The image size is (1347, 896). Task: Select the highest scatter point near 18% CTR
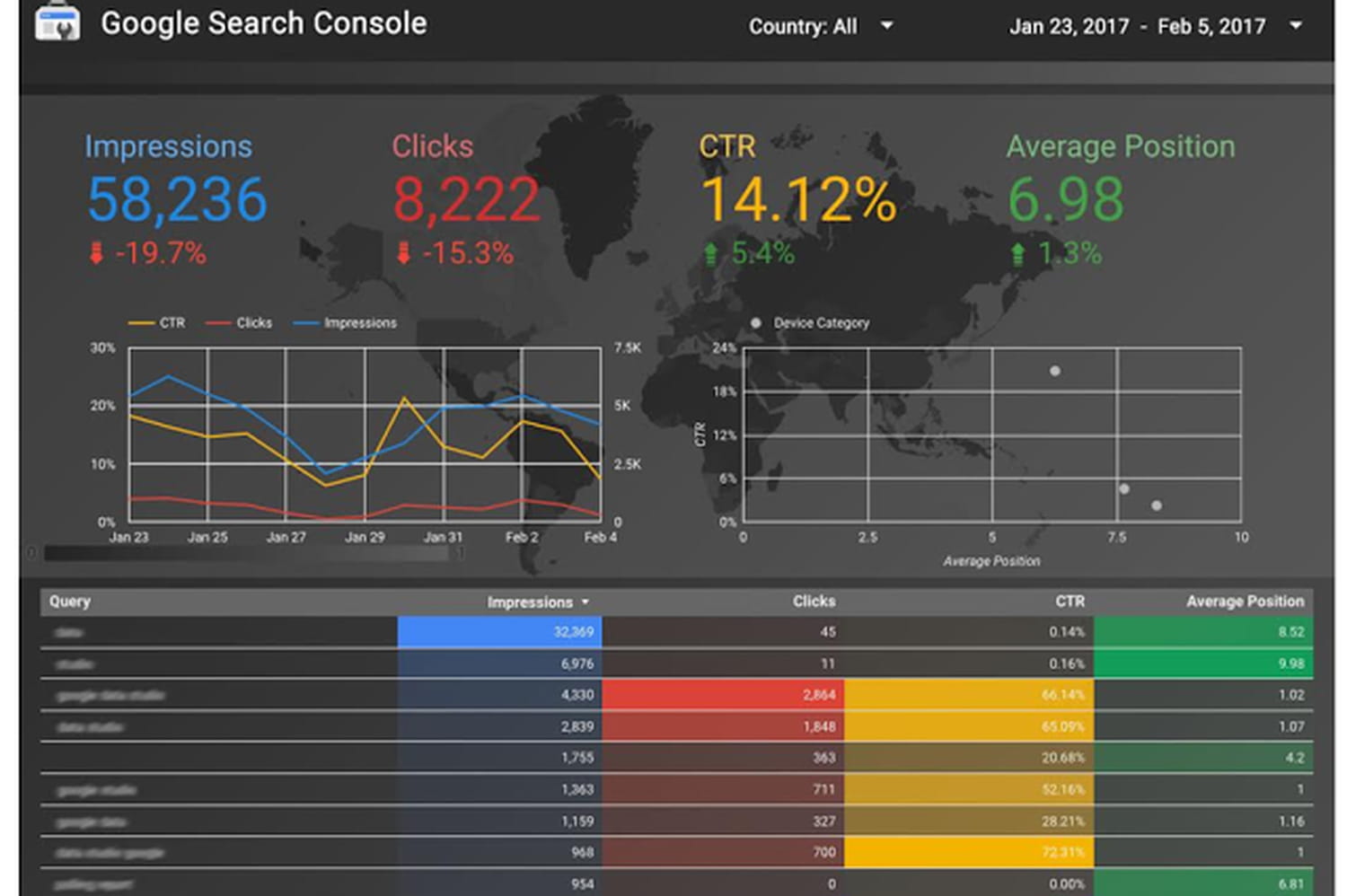(x=1055, y=371)
